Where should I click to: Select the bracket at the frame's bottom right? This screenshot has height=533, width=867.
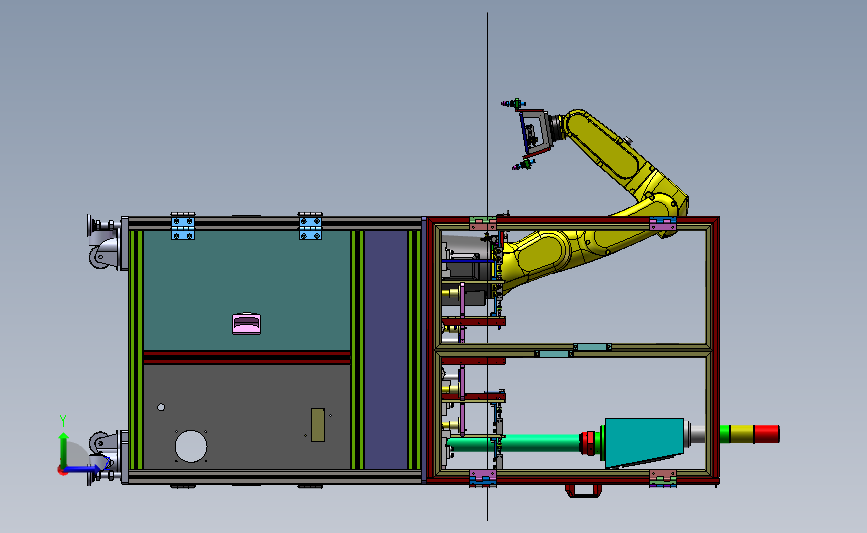[x=663, y=478]
